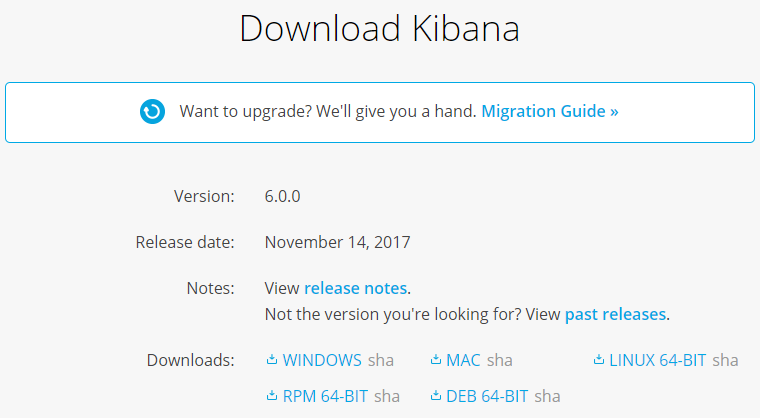Click download icon beside WINDOWS
This screenshot has width=760, height=418.
(272, 359)
